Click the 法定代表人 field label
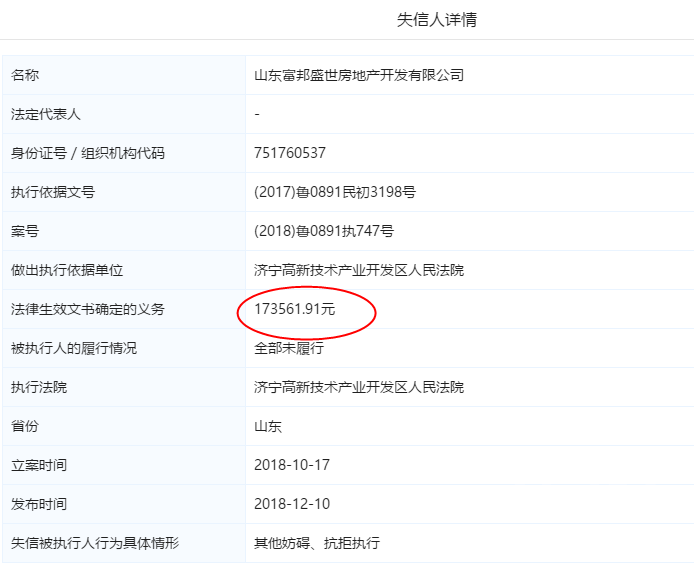This screenshot has width=694, height=564. click(46, 114)
